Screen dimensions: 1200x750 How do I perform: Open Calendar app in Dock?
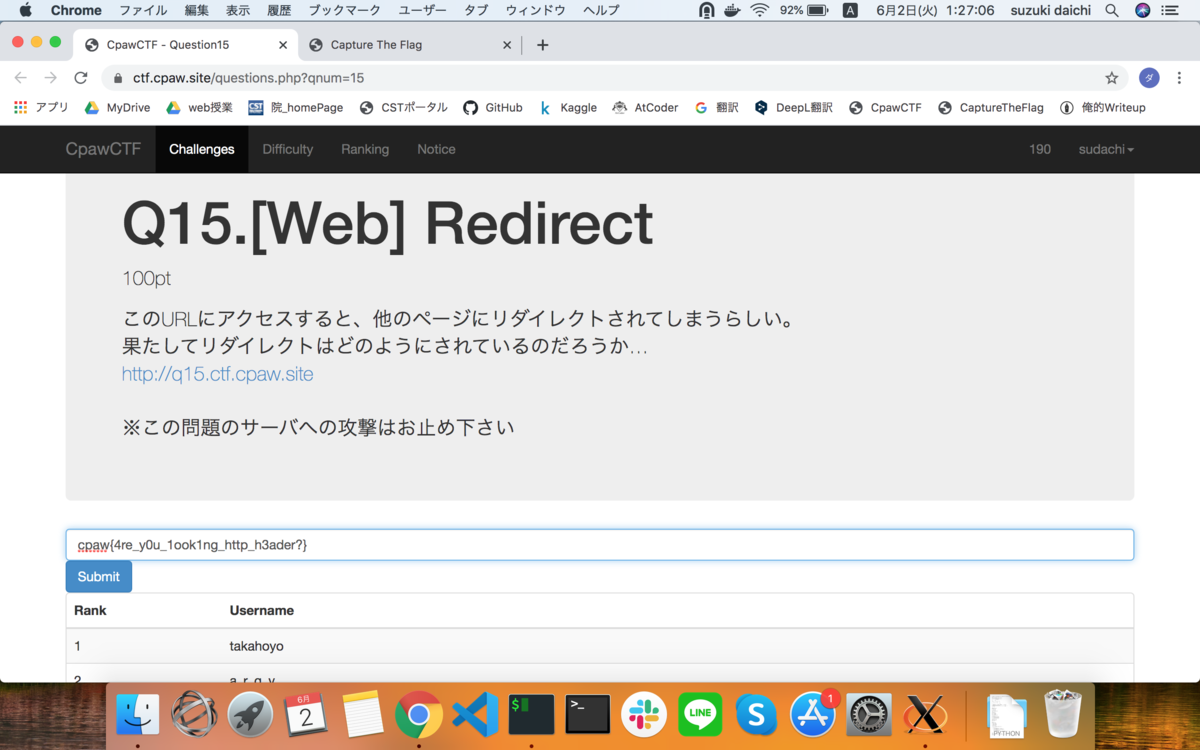pyautogui.click(x=306, y=714)
